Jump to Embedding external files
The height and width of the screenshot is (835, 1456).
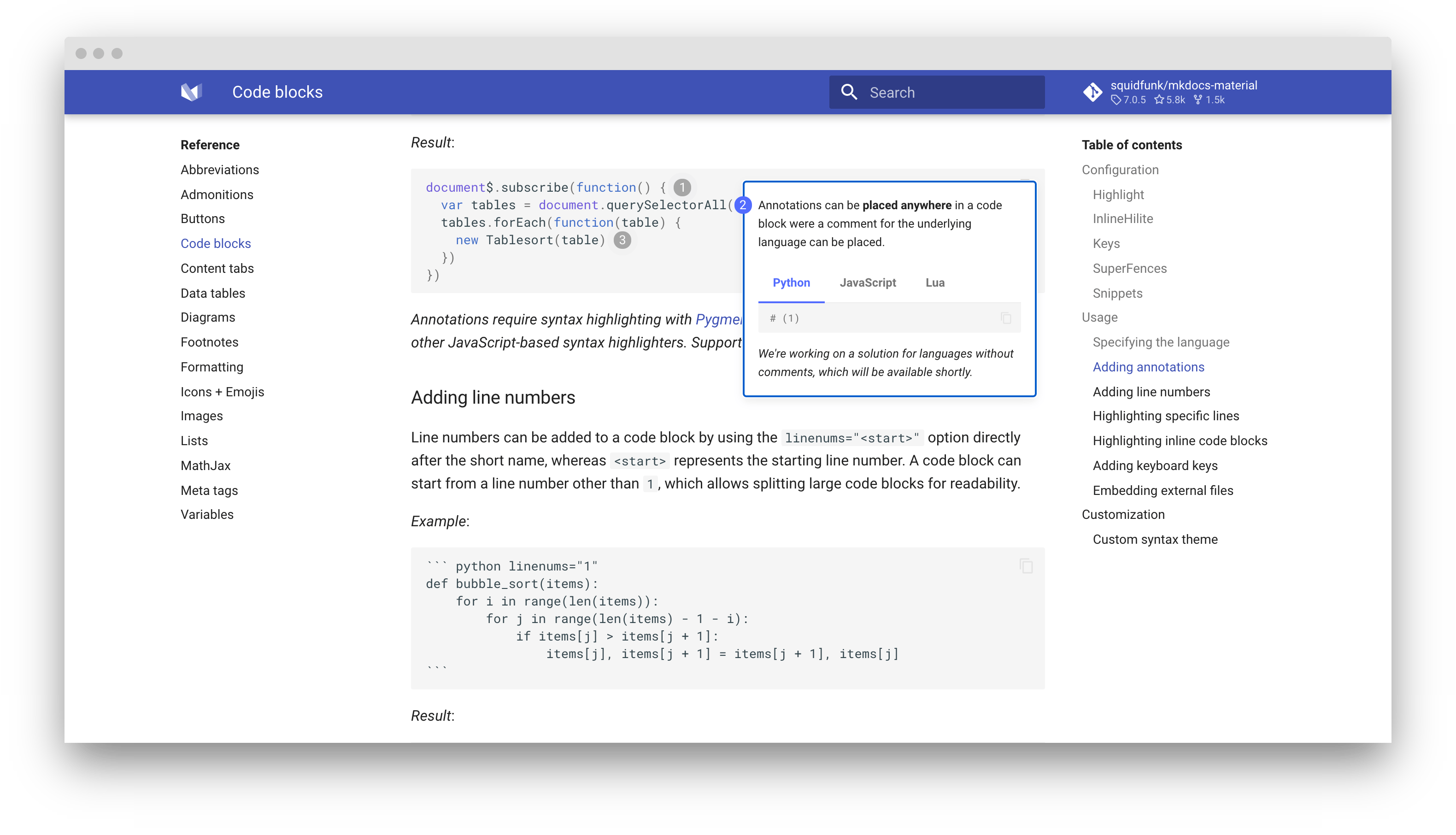[x=1162, y=490]
